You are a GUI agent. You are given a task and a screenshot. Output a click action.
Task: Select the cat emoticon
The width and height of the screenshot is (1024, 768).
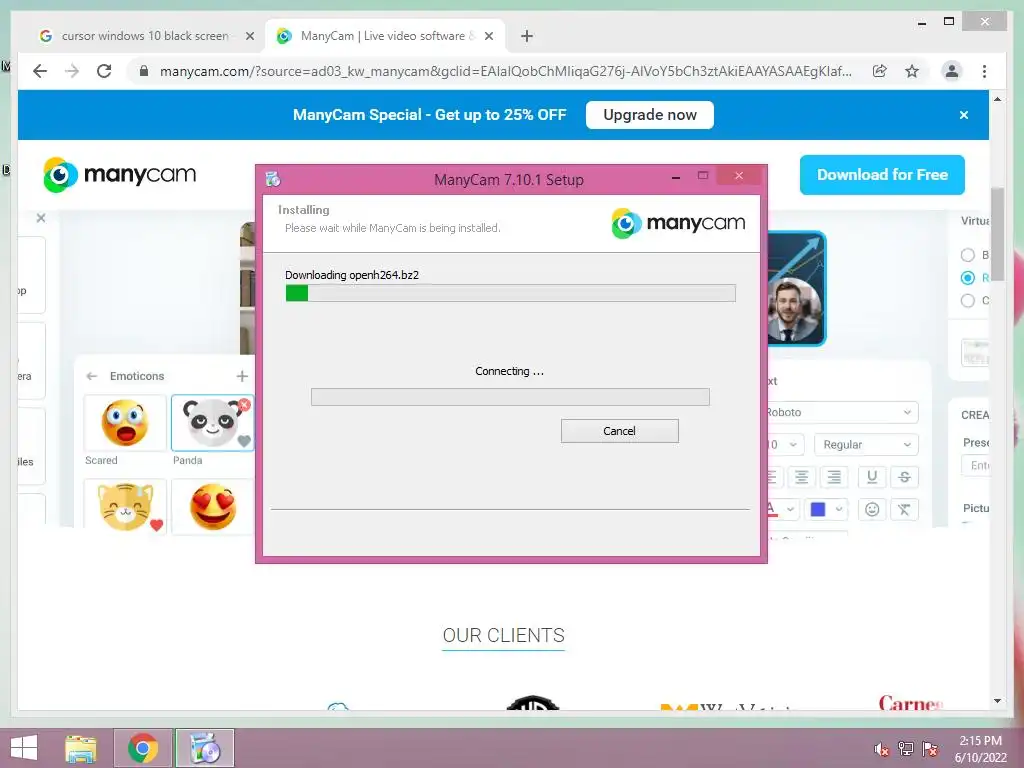(125, 507)
